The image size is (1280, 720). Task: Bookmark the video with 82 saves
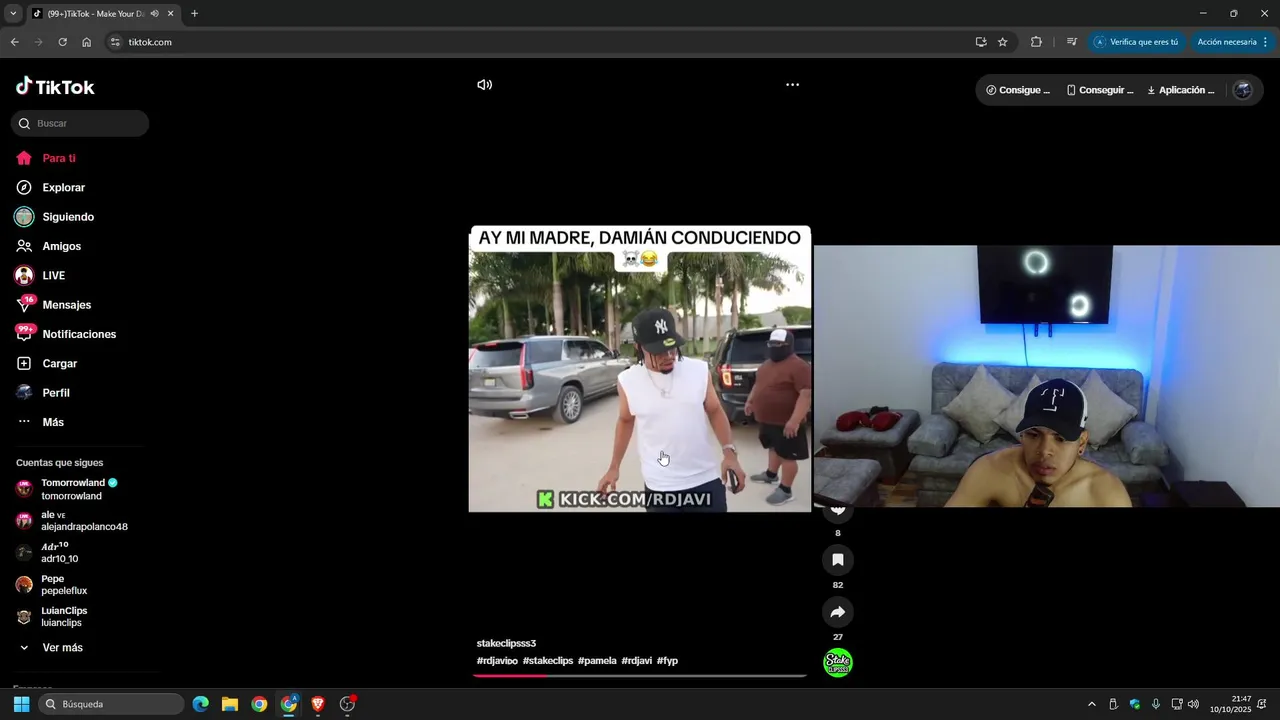838,559
